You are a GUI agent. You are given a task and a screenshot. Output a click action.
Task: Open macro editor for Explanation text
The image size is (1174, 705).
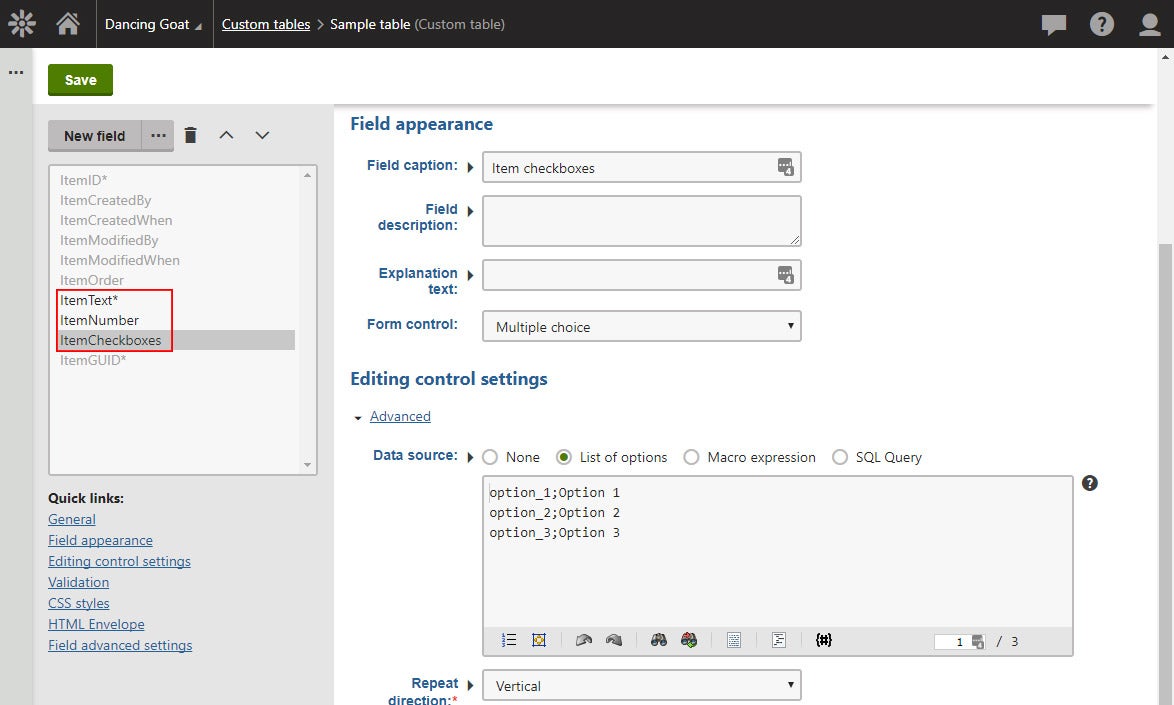click(785, 275)
